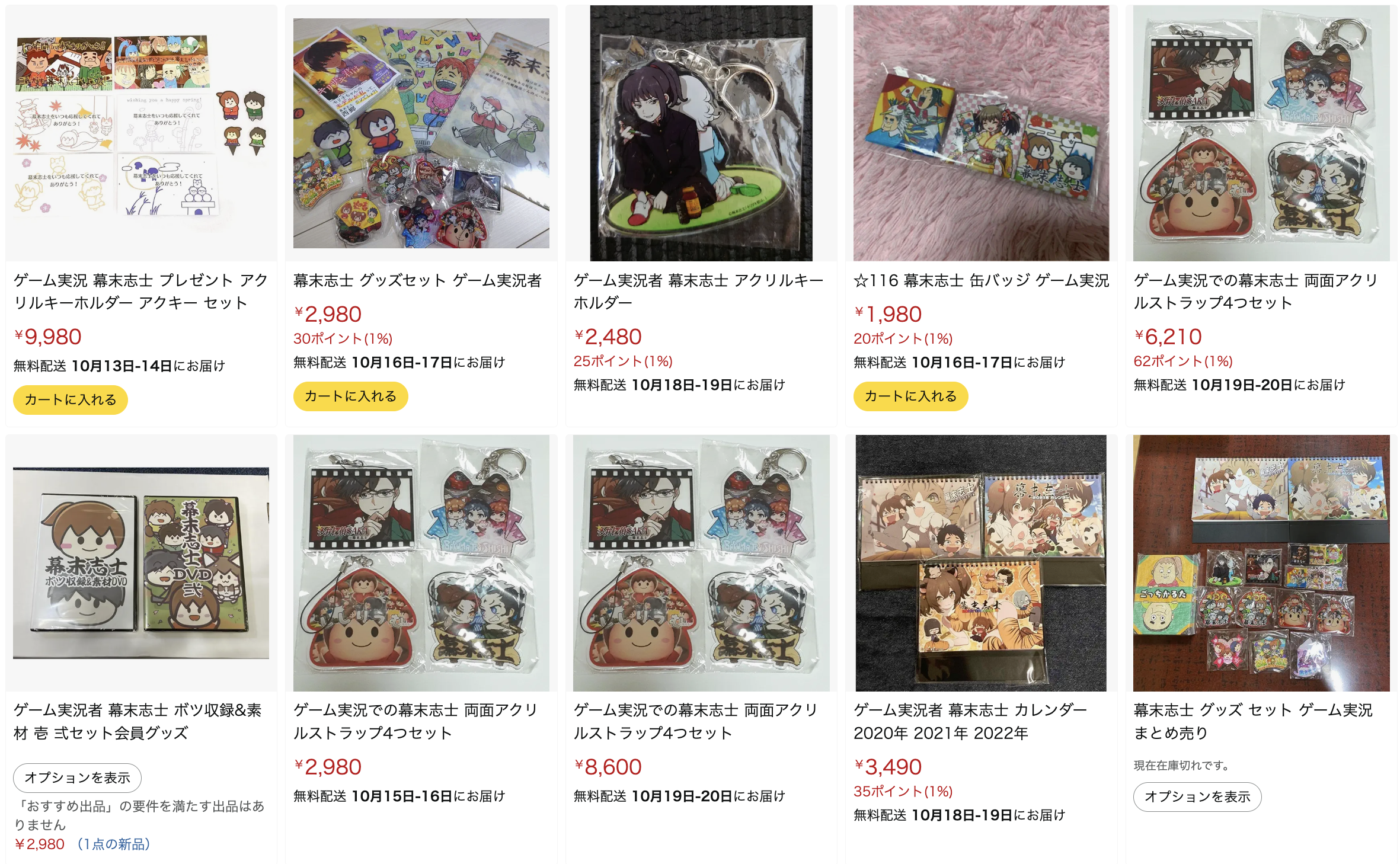Open the ボツ収録&素材 DVD listing title

tap(138, 721)
